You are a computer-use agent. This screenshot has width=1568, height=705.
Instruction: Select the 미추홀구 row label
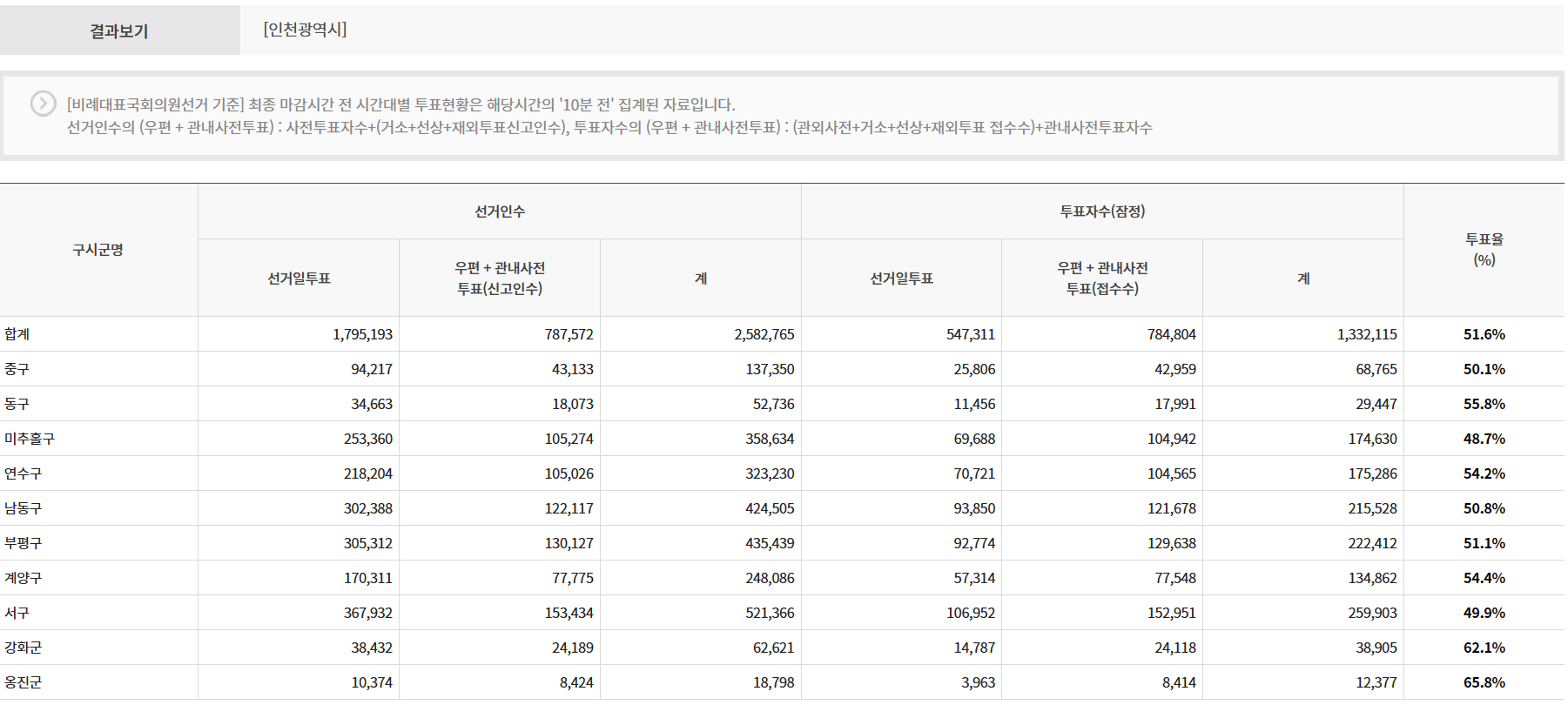(30, 439)
